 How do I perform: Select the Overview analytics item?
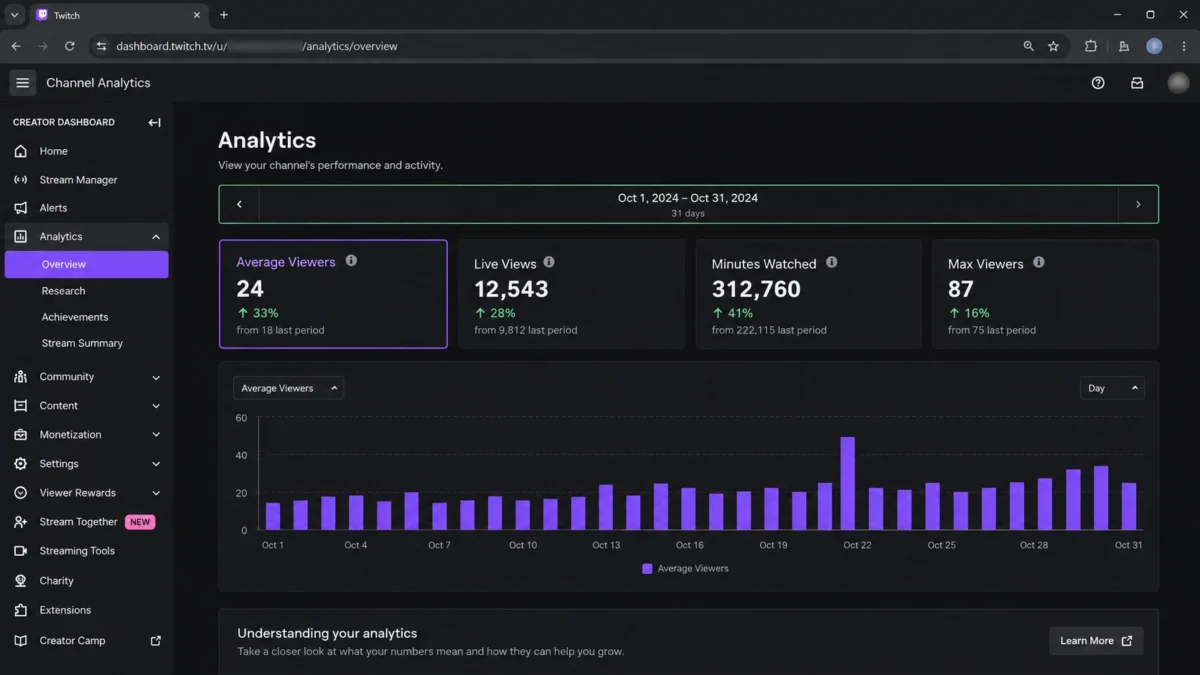click(x=86, y=264)
